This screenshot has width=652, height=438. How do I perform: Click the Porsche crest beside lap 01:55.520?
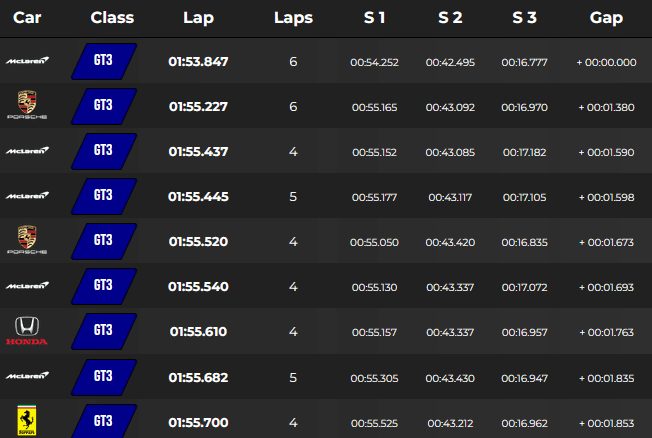(27, 240)
